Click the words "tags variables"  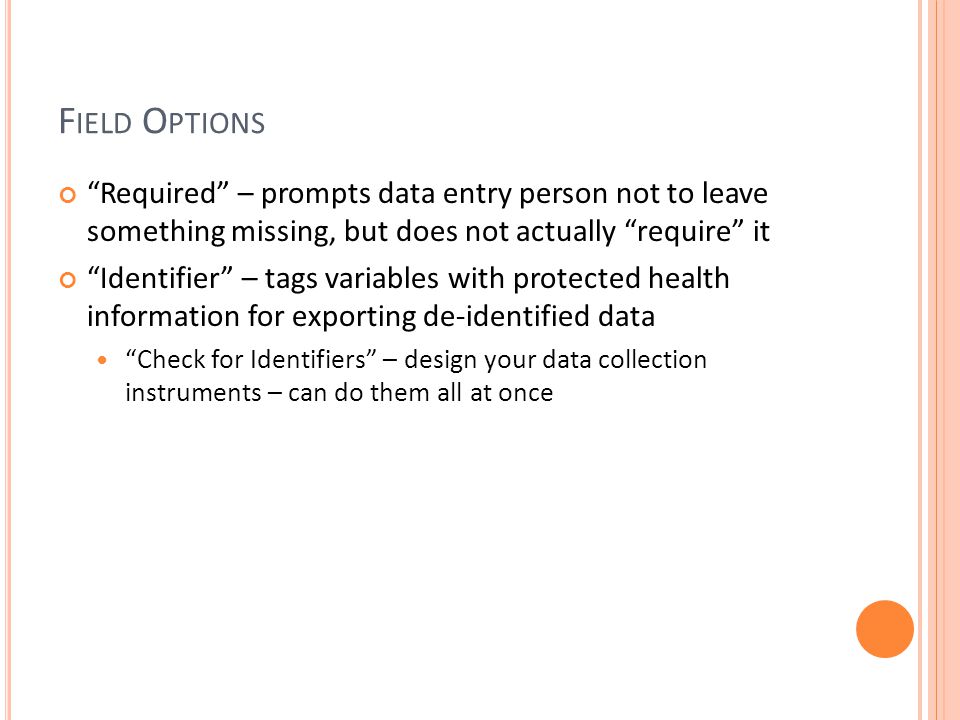[x=351, y=279]
